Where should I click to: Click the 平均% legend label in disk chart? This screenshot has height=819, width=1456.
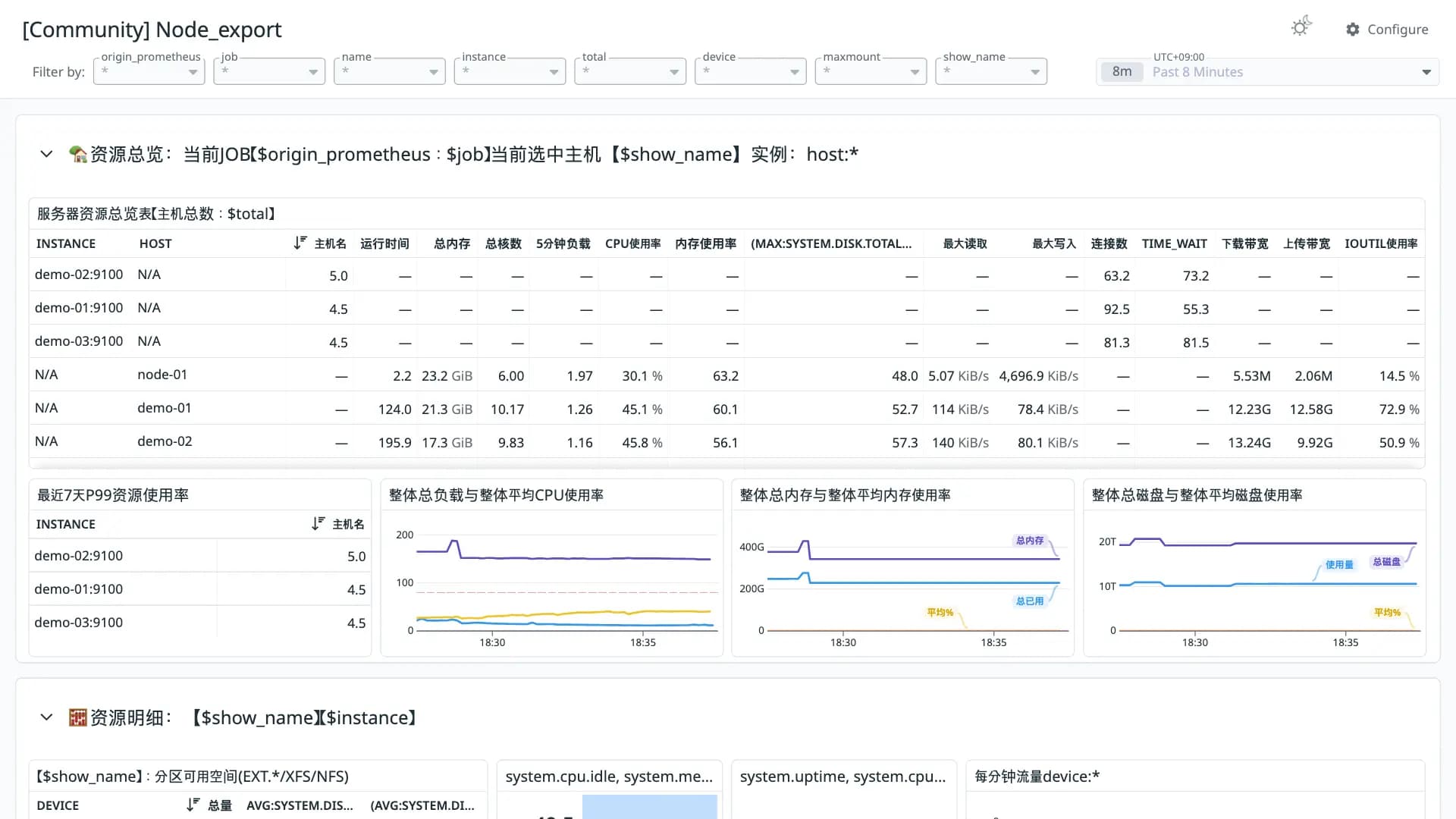(x=1387, y=613)
